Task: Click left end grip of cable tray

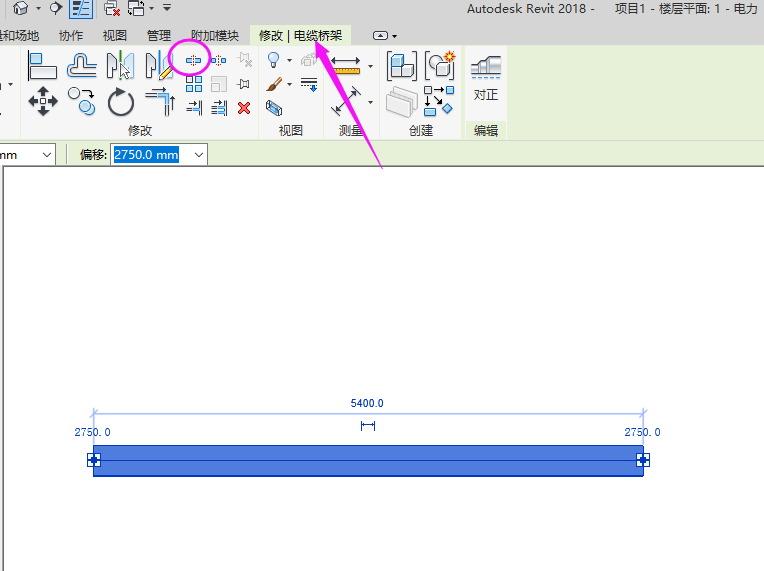Action: (94, 459)
